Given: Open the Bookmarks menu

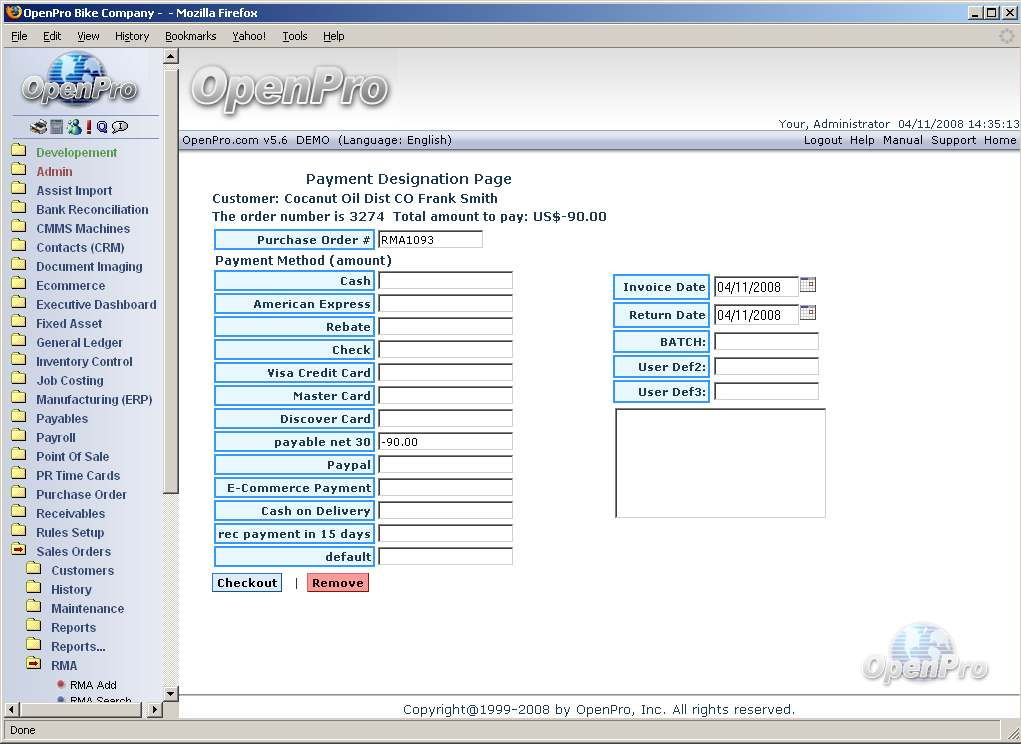Looking at the screenshot, I should pos(190,36).
